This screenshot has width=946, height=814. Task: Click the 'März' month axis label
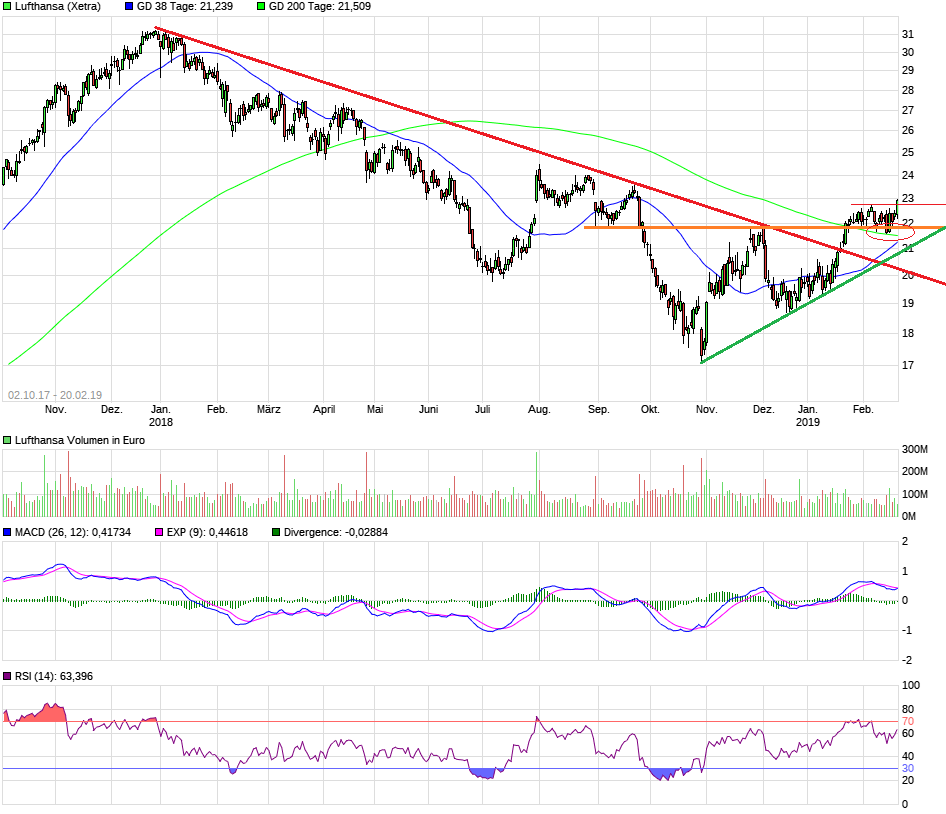pos(268,410)
